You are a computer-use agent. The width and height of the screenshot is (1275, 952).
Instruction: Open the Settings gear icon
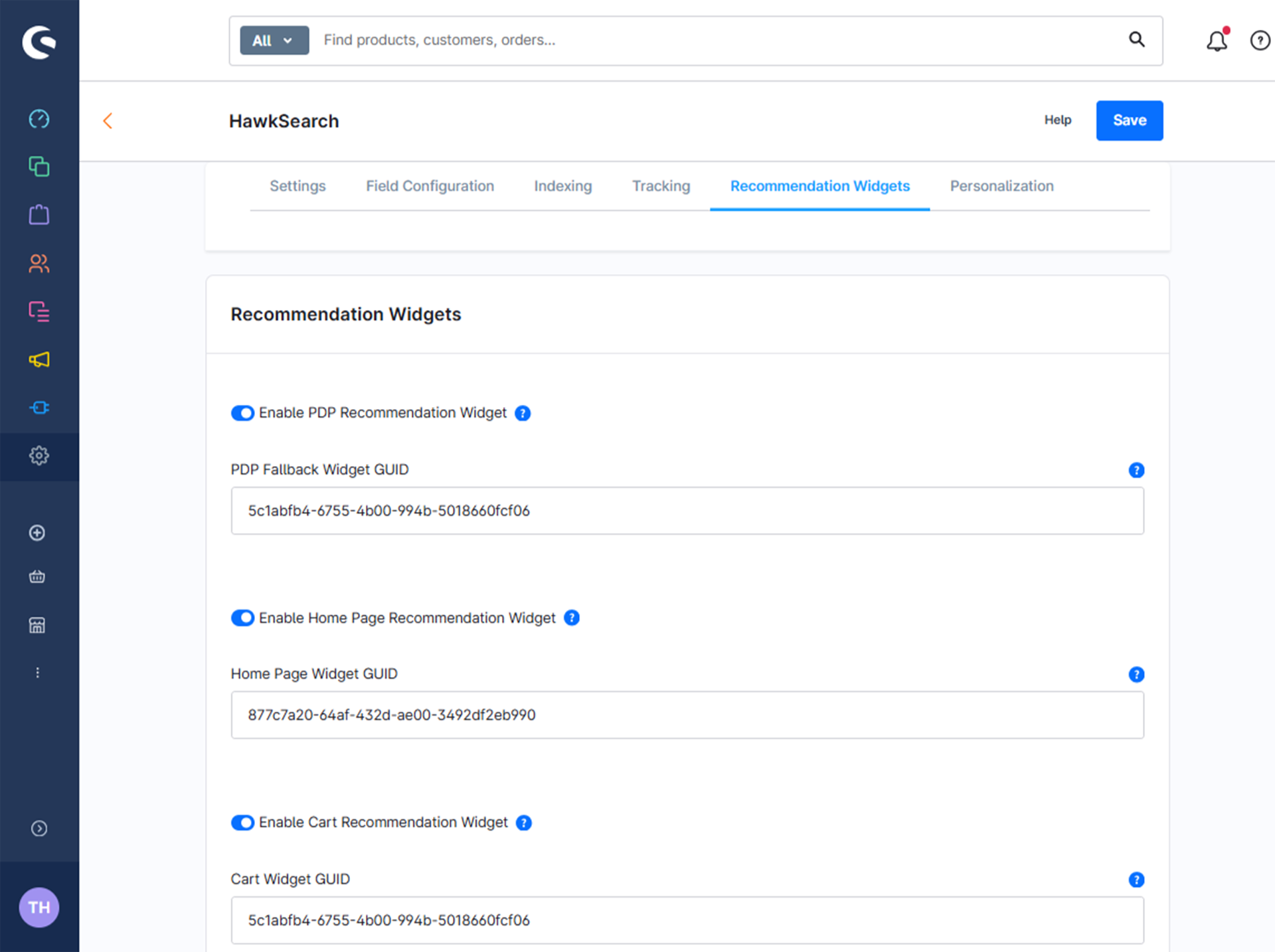coord(39,456)
